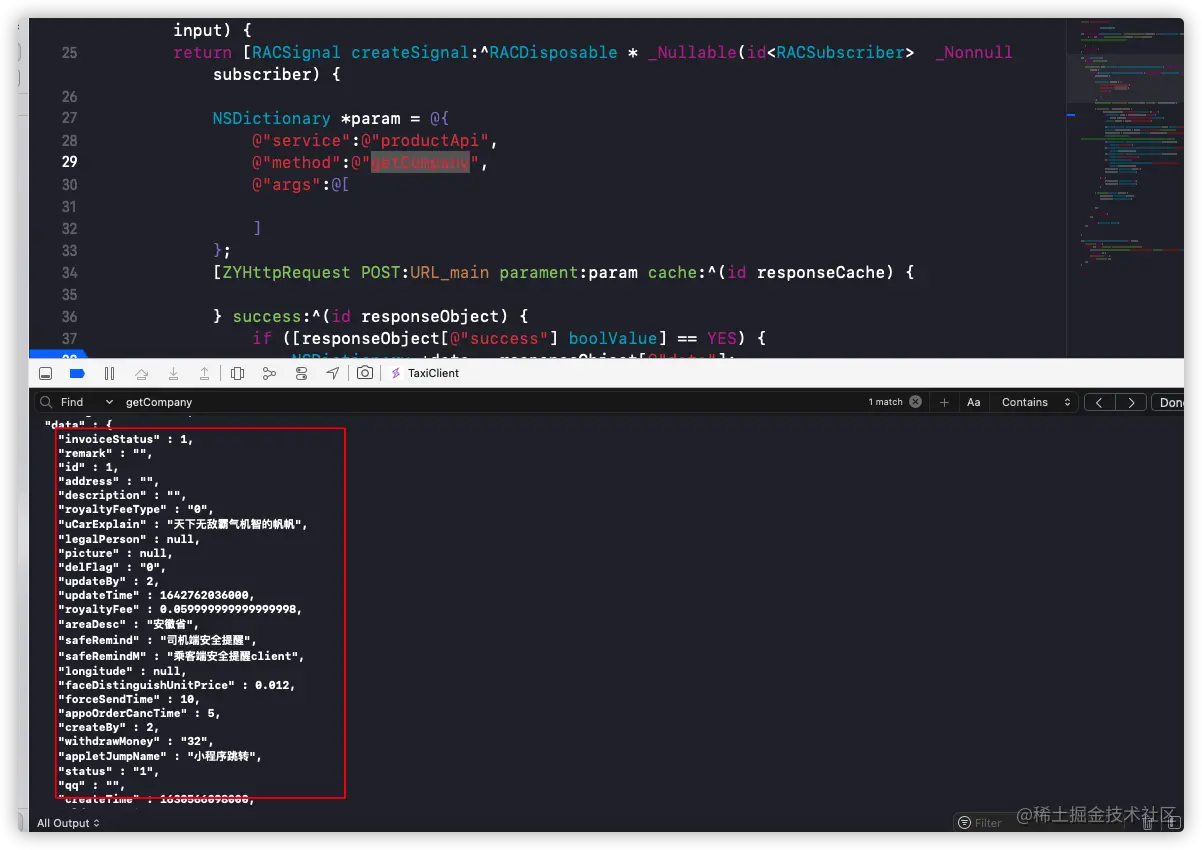Viewport: 1202px width, 850px height.
Task: Hide the debug area toggle icon
Action: pos(45,373)
